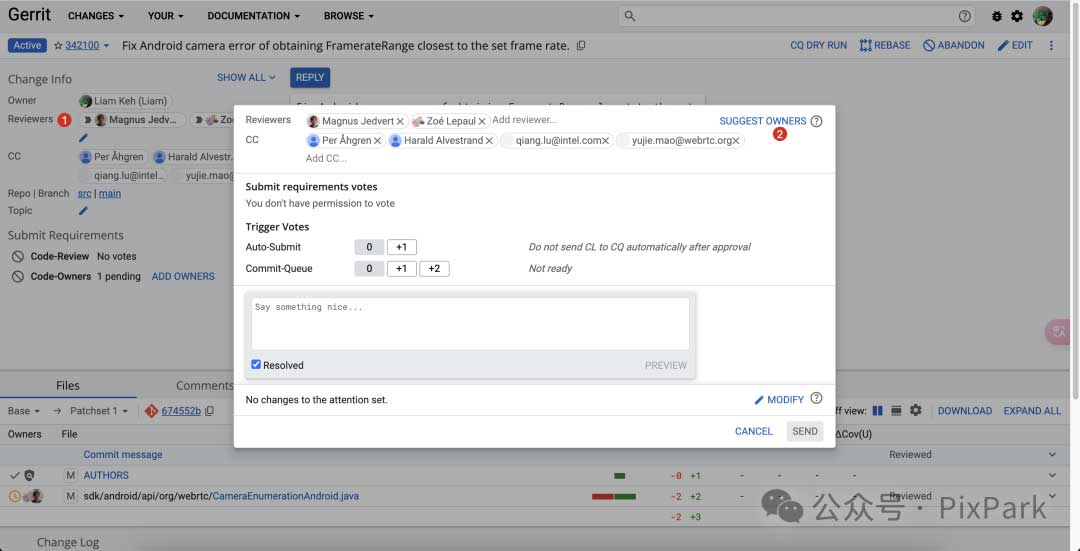
Task: Edit the Topic with pencil icon
Action: (x=84, y=211)
